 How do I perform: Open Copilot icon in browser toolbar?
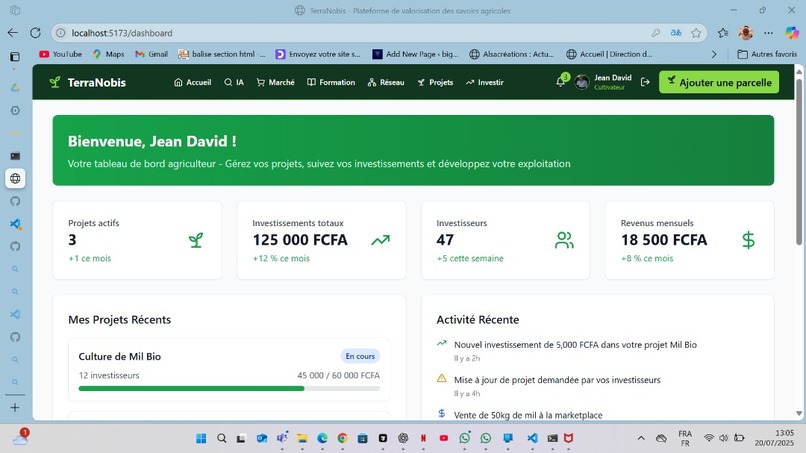tap(792, 33)
